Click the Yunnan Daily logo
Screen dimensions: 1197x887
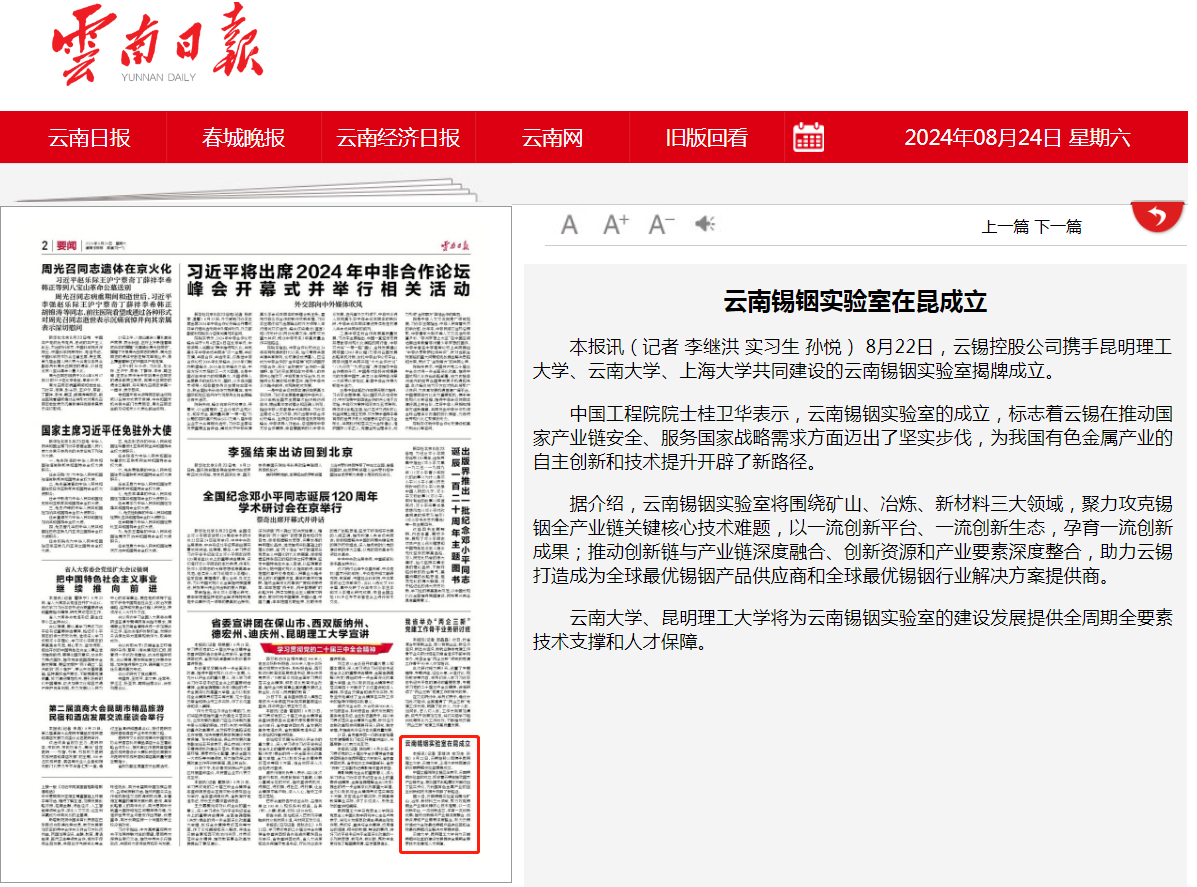157,47
